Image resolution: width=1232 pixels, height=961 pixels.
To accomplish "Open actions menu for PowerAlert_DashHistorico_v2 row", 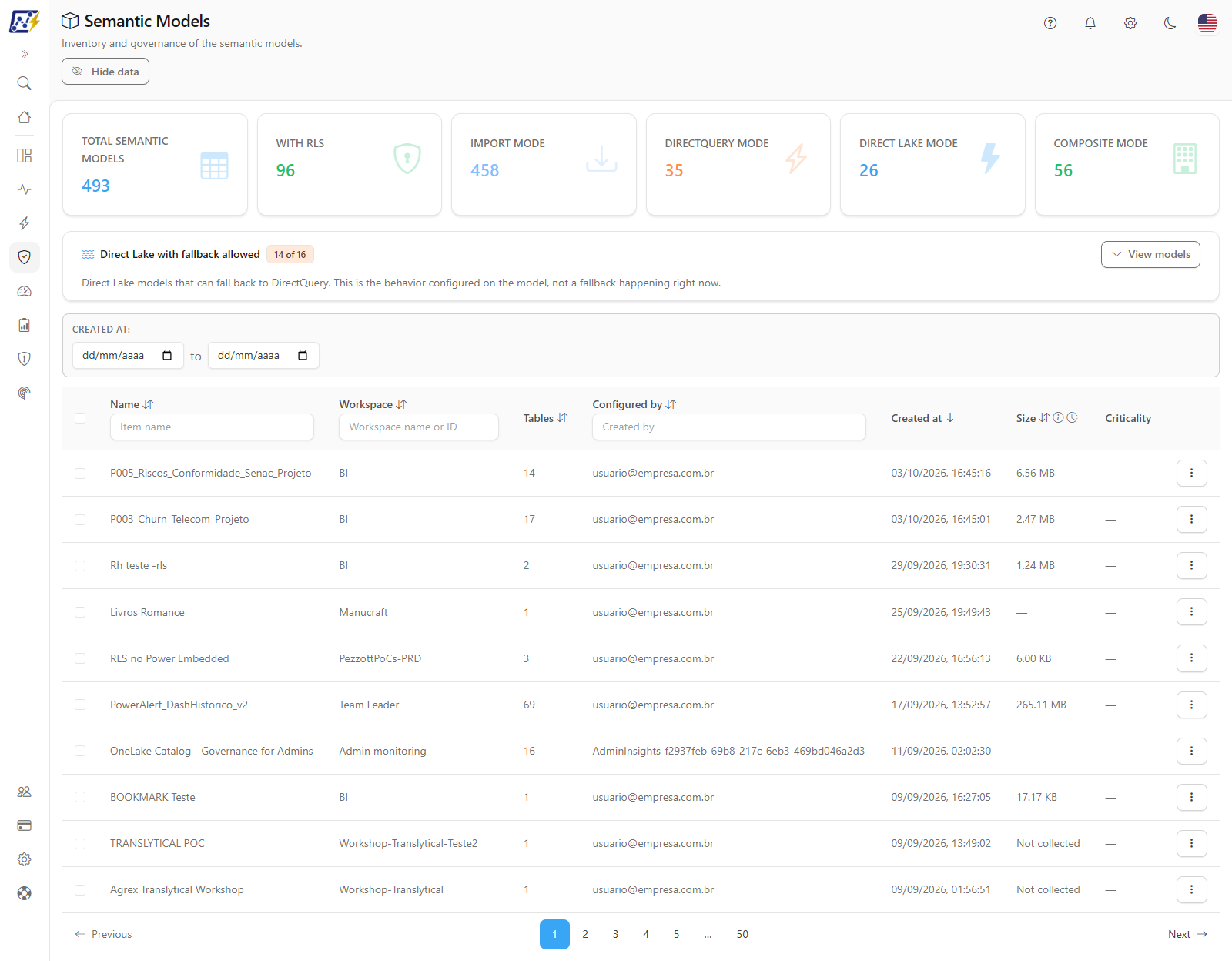I will click(1191, 705).
